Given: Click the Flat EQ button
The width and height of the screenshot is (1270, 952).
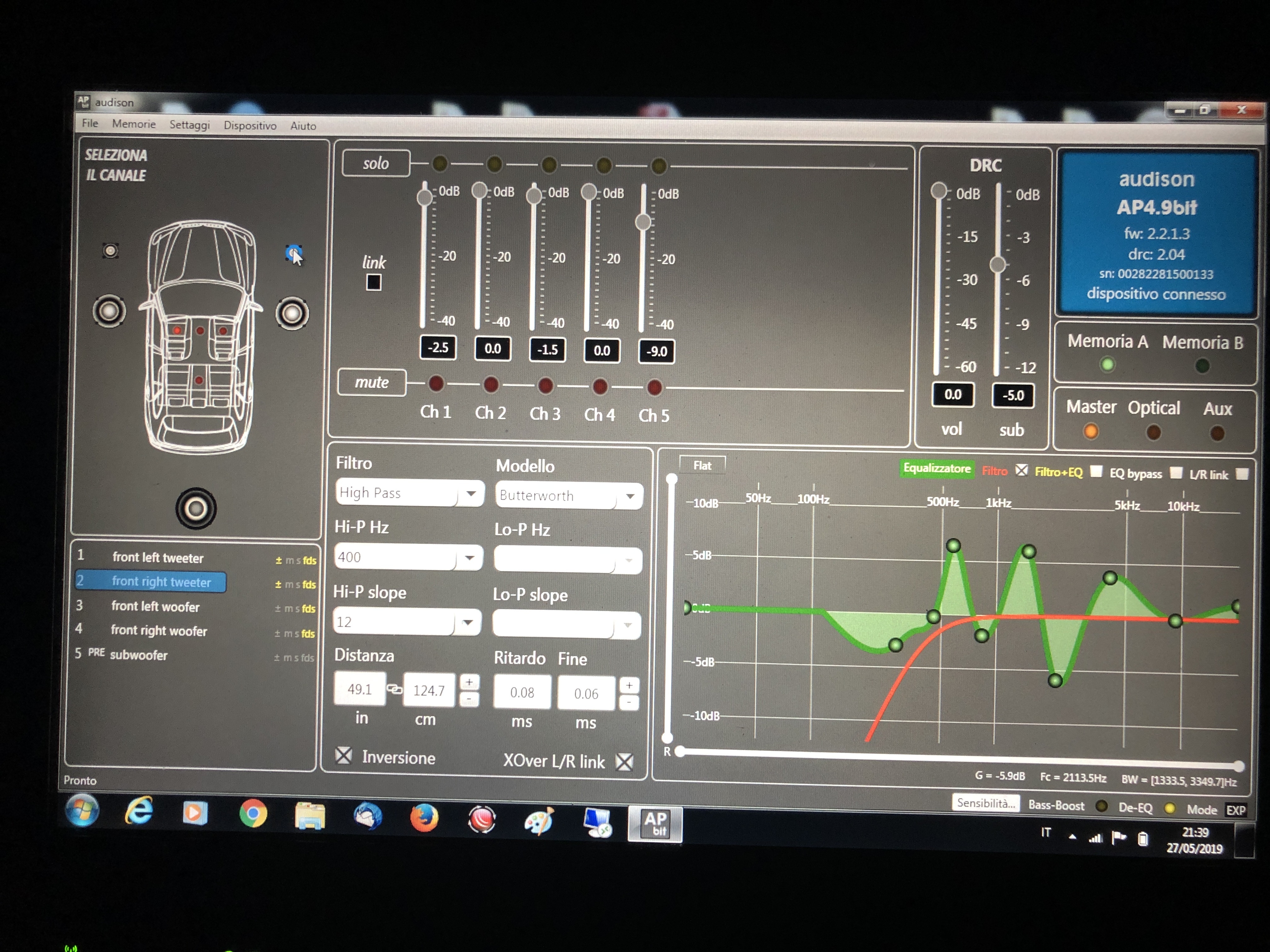Looking at the screenshot, I should point(702,465).
